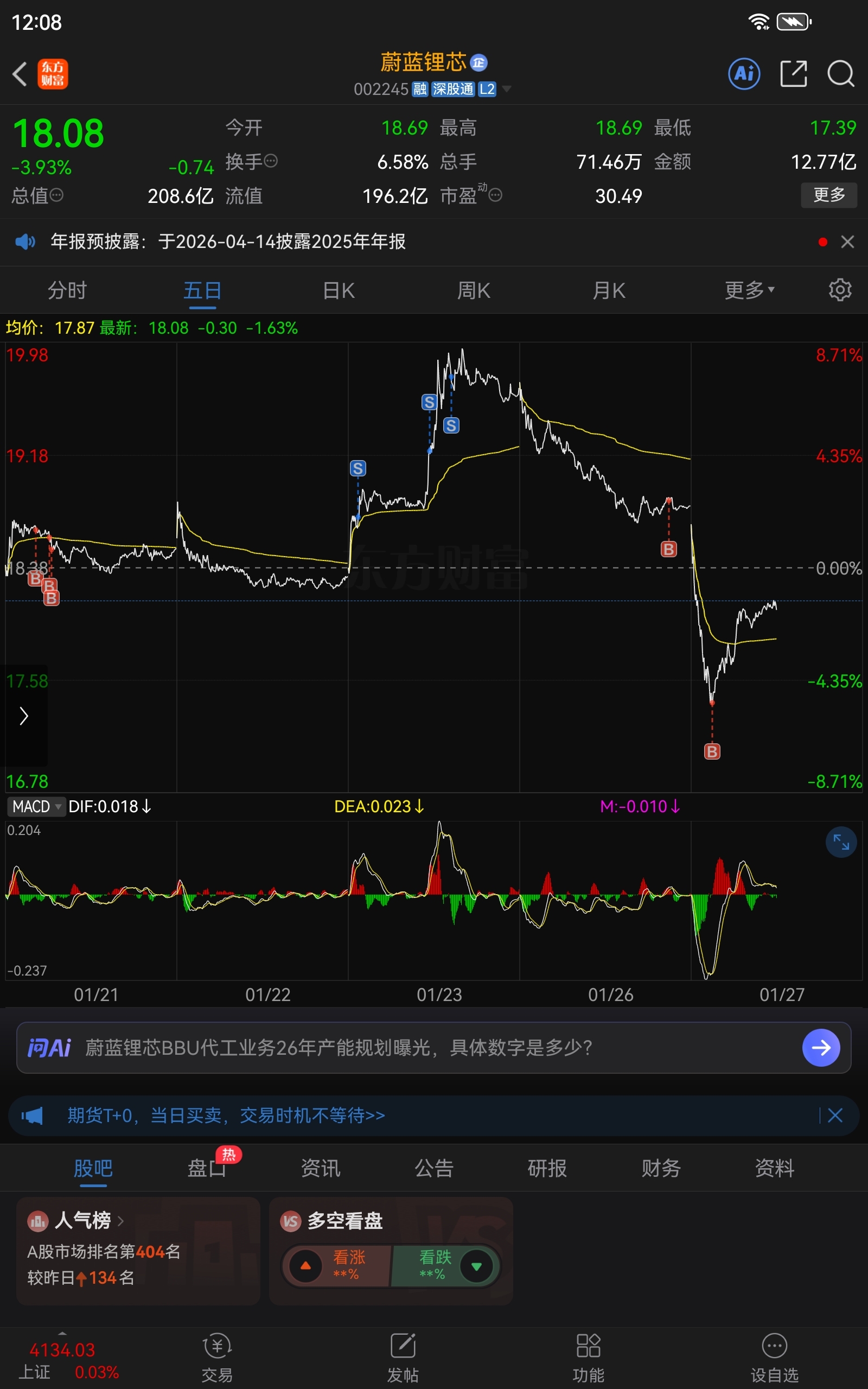868x1389 pixels.
Task: Switch to 资料 tab
Action: (x=775, y=1168)
